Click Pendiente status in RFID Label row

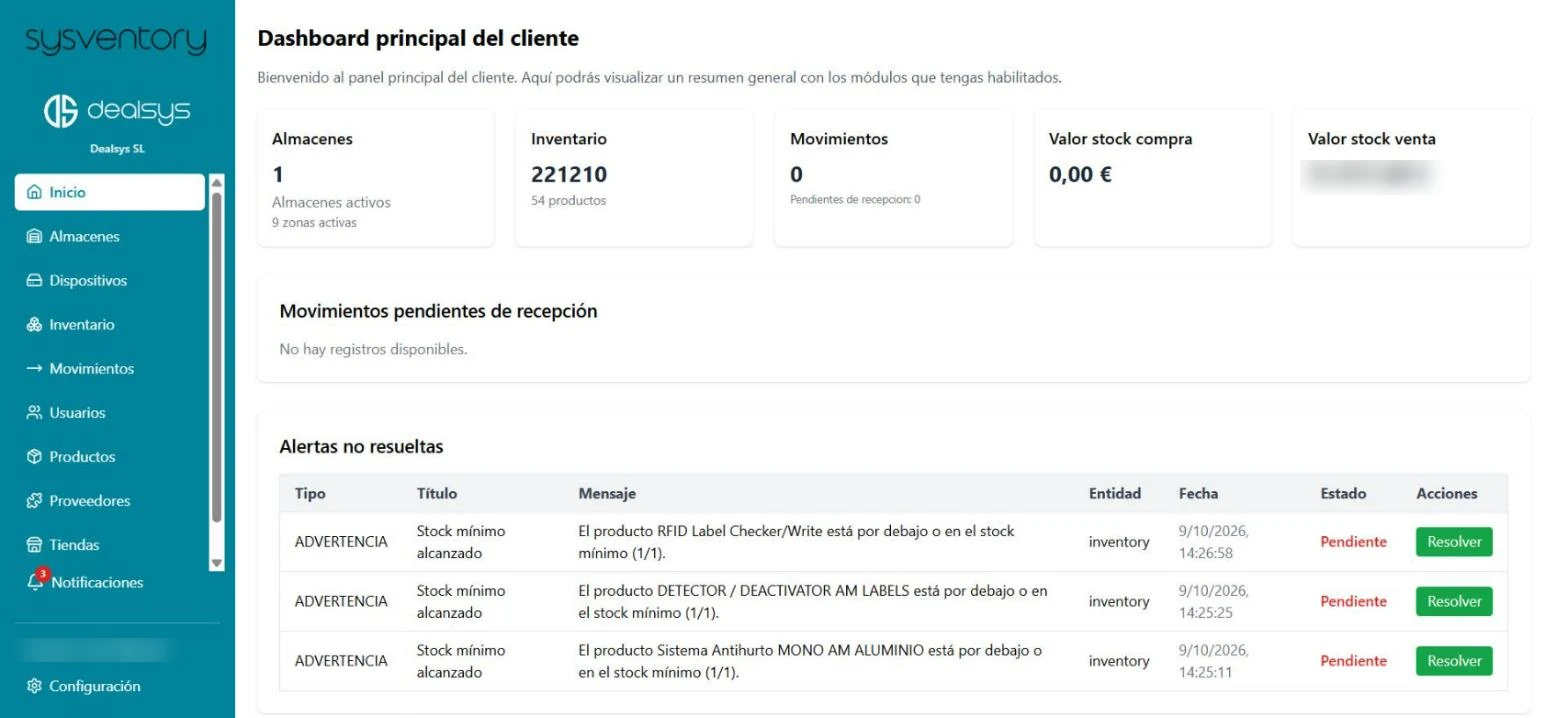1353,542
